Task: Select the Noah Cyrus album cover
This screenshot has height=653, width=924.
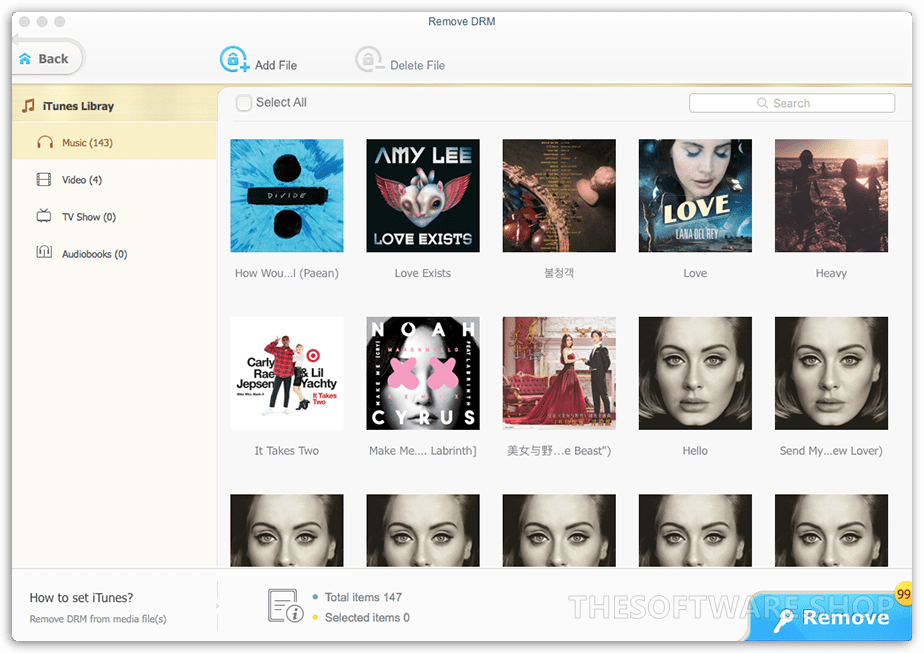Action: [423, 373]
